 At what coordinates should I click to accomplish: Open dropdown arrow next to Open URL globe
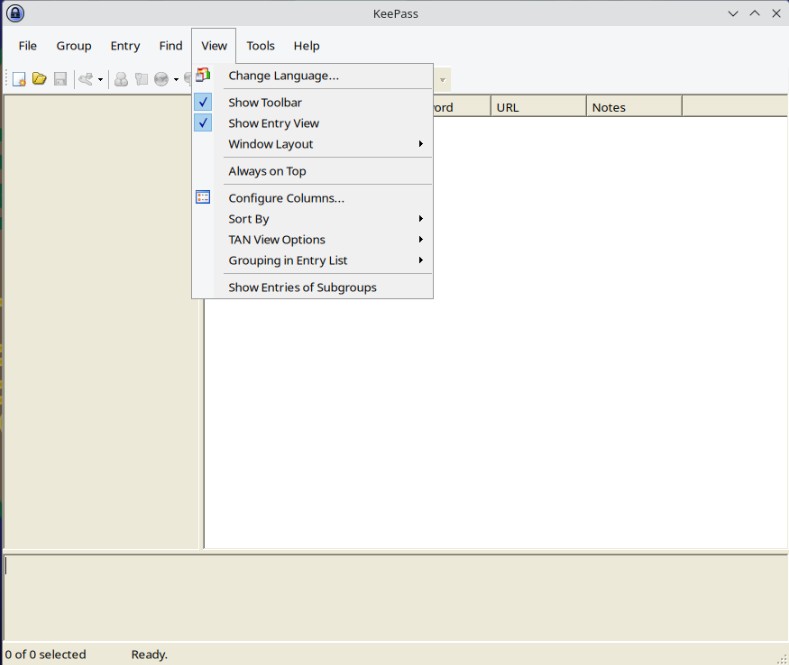tap(176, 79)
